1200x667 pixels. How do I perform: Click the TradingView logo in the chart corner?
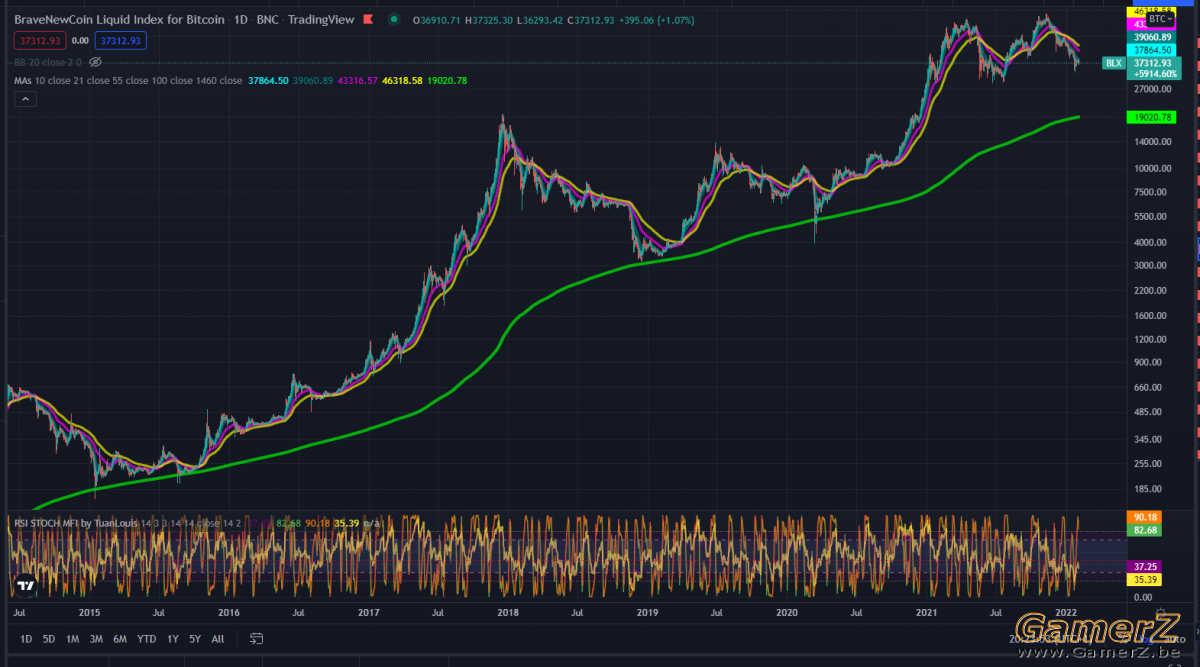[26, 586]
